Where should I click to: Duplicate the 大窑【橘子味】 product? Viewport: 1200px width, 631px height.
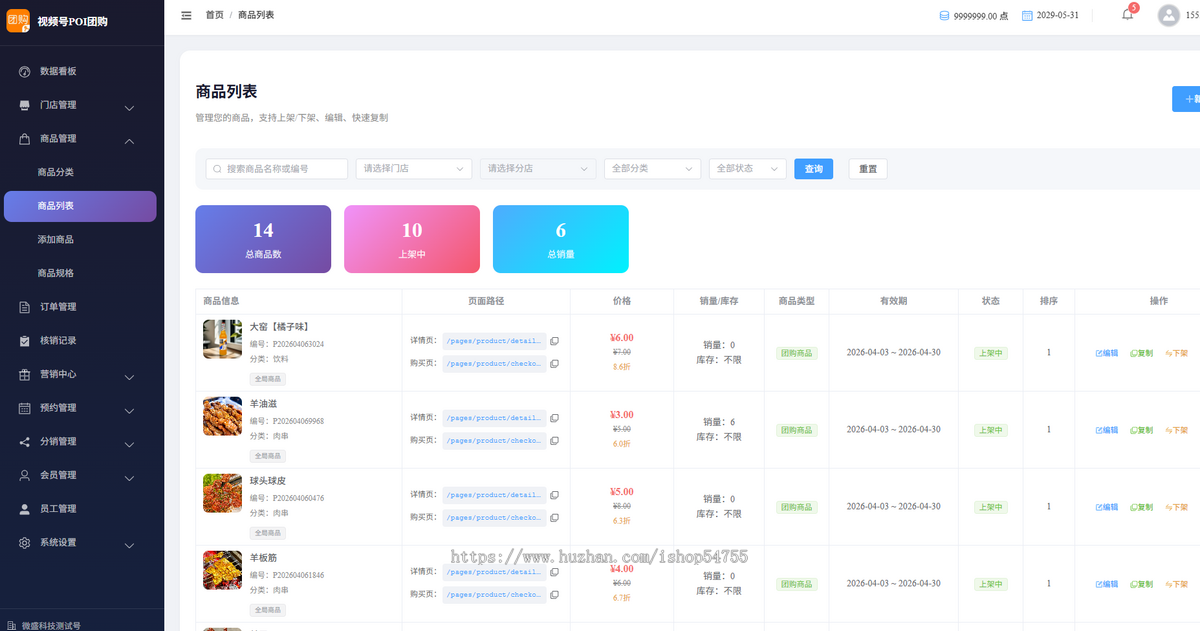(x=1141, y=353)
